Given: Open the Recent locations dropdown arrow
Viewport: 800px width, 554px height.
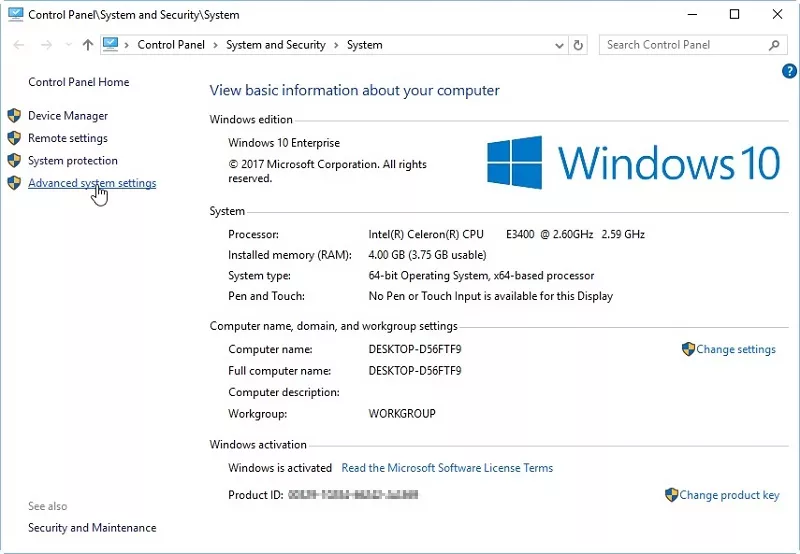Looking at the screenshot, I should coord(68,45).
